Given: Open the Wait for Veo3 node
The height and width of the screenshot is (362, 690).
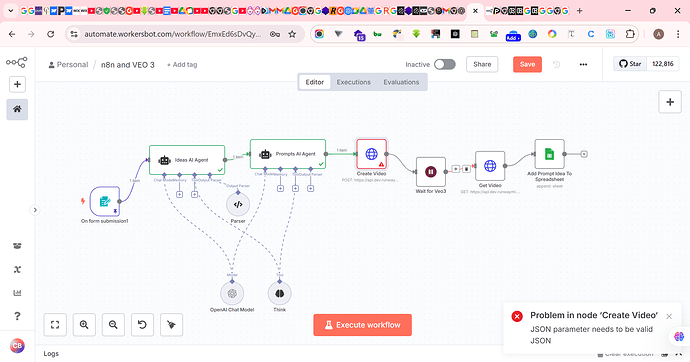Looking at the screenshot, I should [x=430, y=172].
